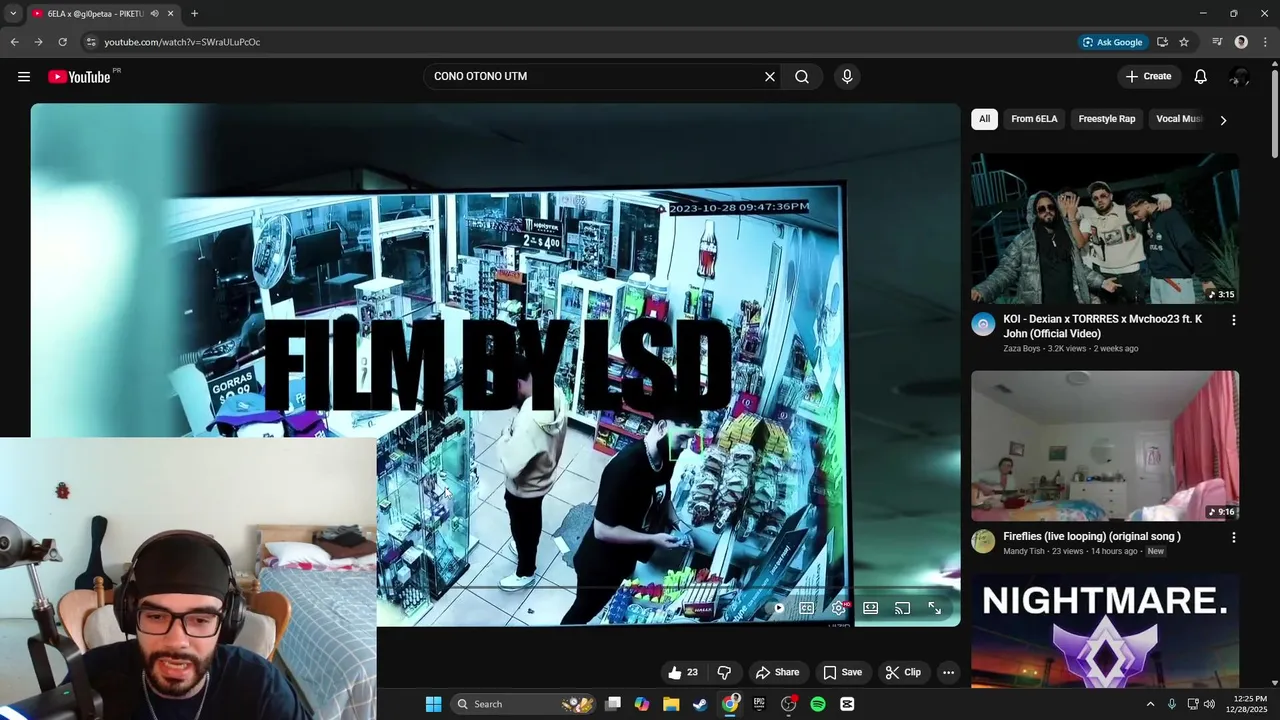
Task: Open Fireflies (live looping) title link
Action: click(x=1092, y=537)
